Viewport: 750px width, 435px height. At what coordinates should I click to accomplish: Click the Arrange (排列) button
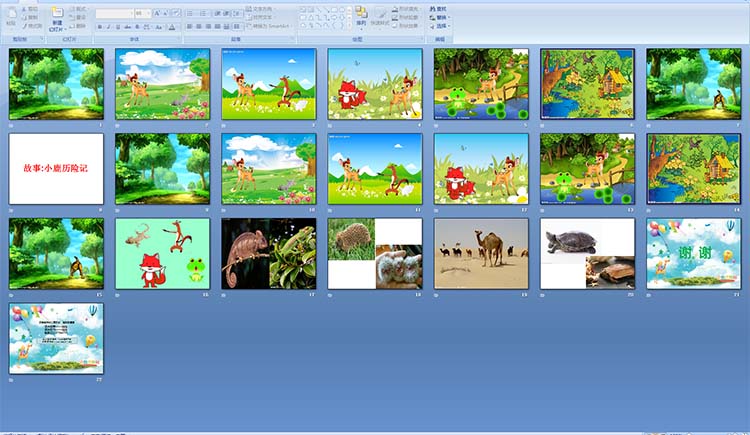(361, 17)
